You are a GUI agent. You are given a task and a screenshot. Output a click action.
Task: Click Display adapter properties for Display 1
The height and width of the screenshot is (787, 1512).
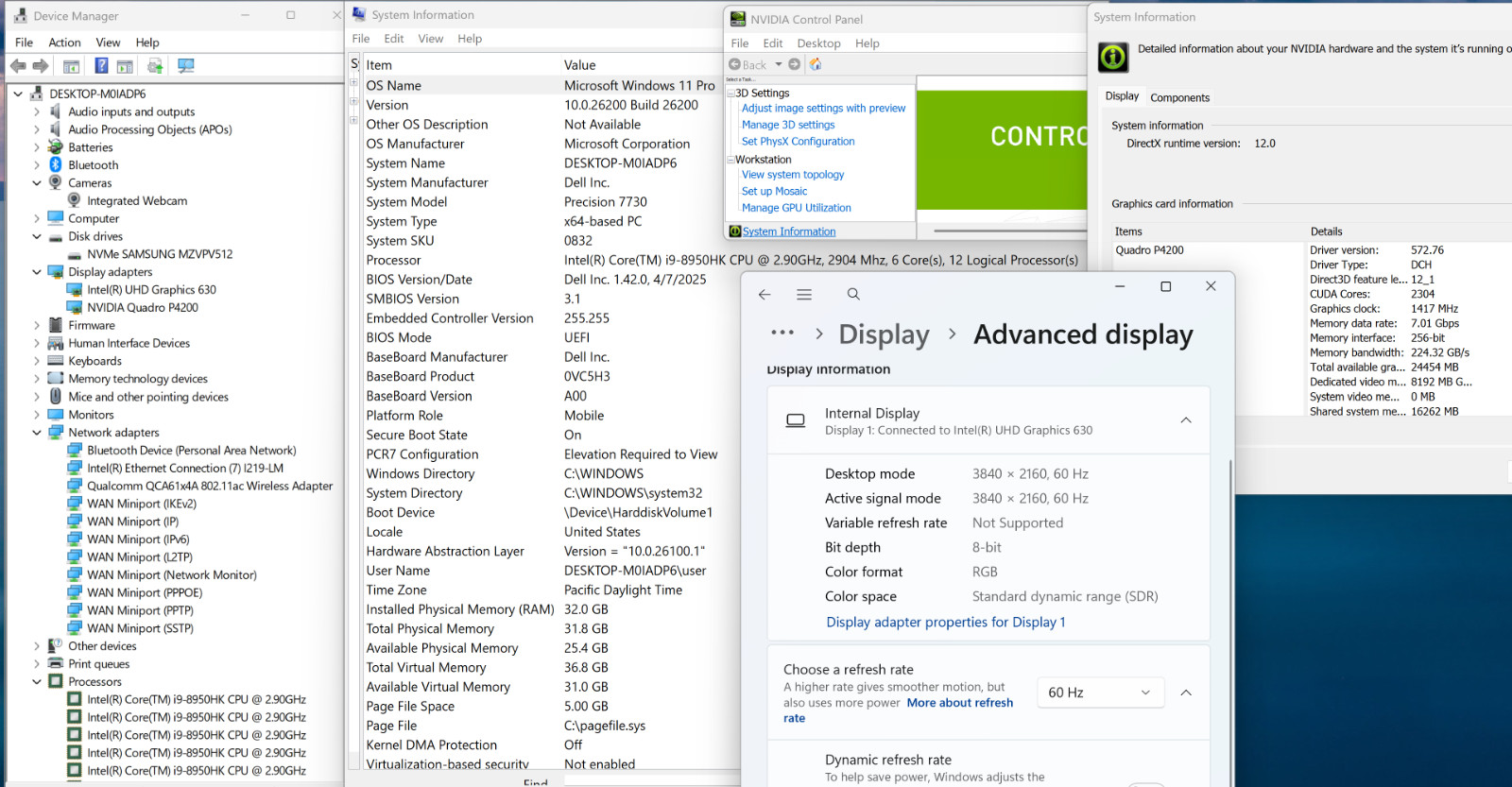point(946,622)
